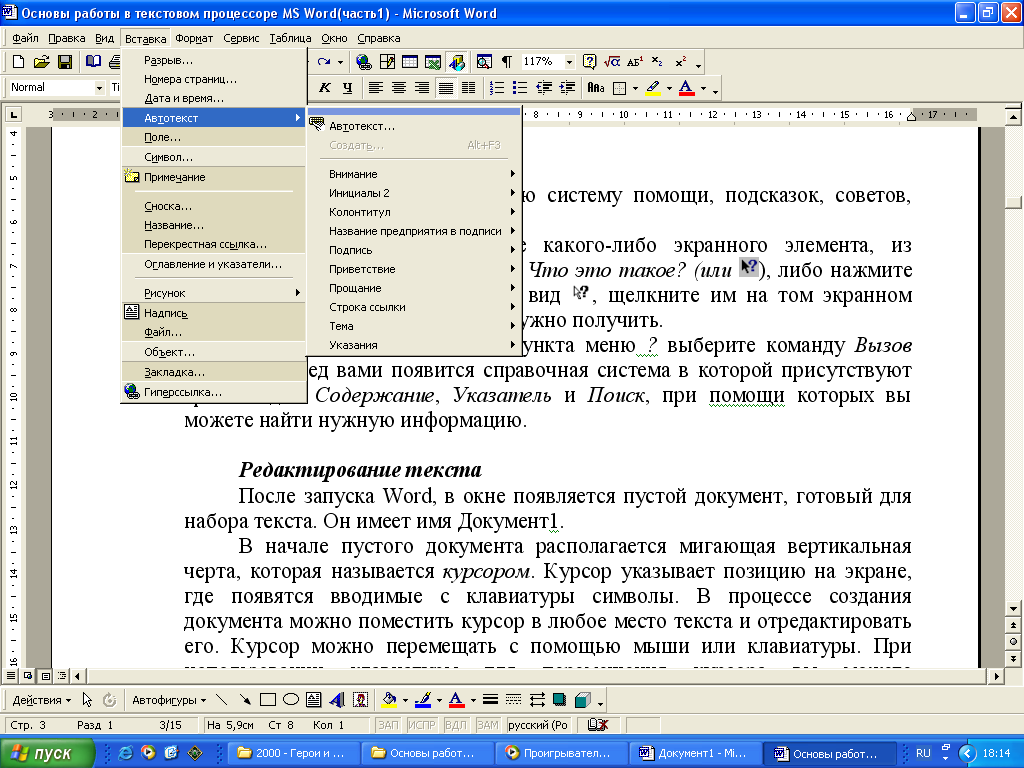The image size is (1024, 768).
Task: Apply yellow highlight color marker
Action: click(x=653, y=88)
